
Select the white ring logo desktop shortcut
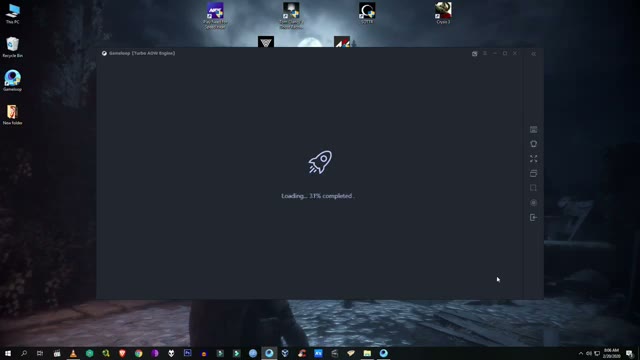point(367,13)
